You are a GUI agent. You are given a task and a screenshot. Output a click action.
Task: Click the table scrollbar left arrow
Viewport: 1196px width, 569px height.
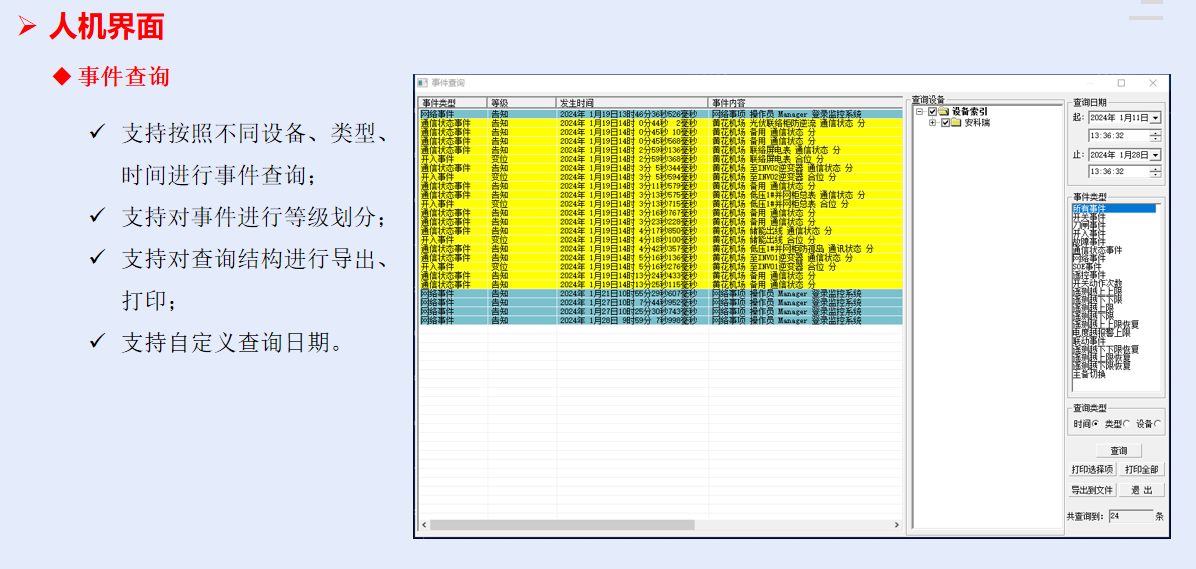pos(424,525)
